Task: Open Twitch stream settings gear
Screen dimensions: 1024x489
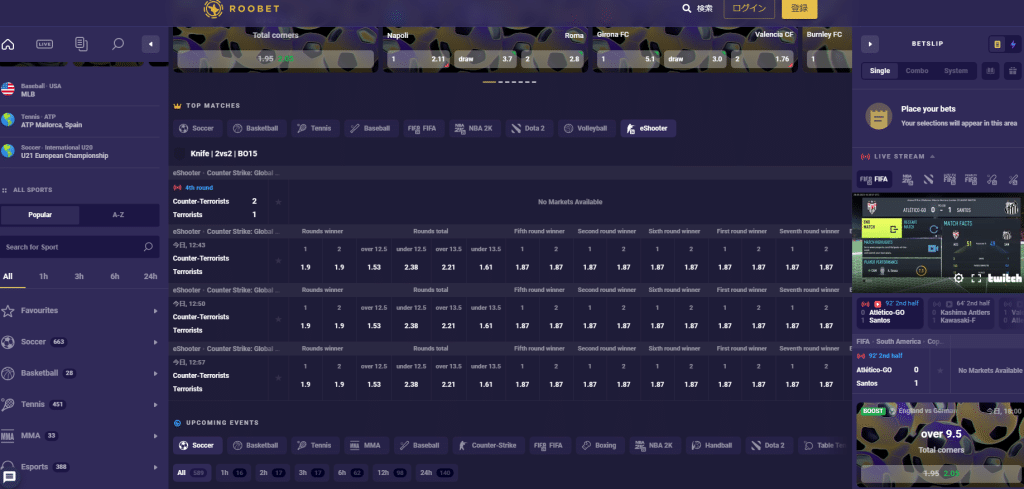Action: click(x=958, y=278)
